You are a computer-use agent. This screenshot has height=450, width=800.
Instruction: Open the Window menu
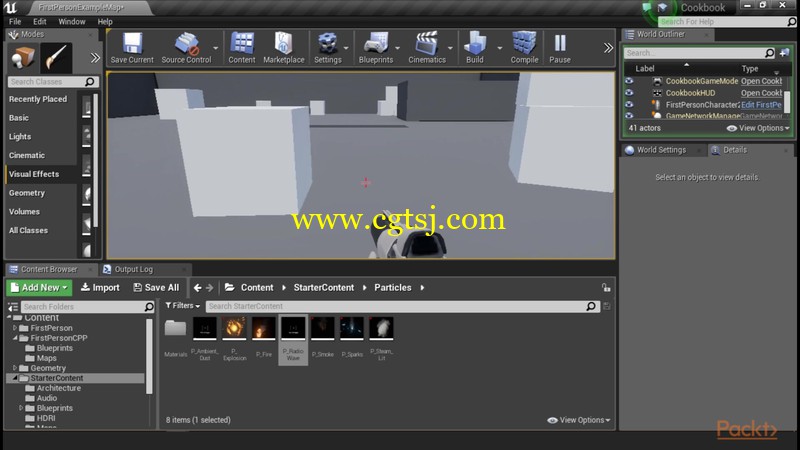click(x=71, y=21)
